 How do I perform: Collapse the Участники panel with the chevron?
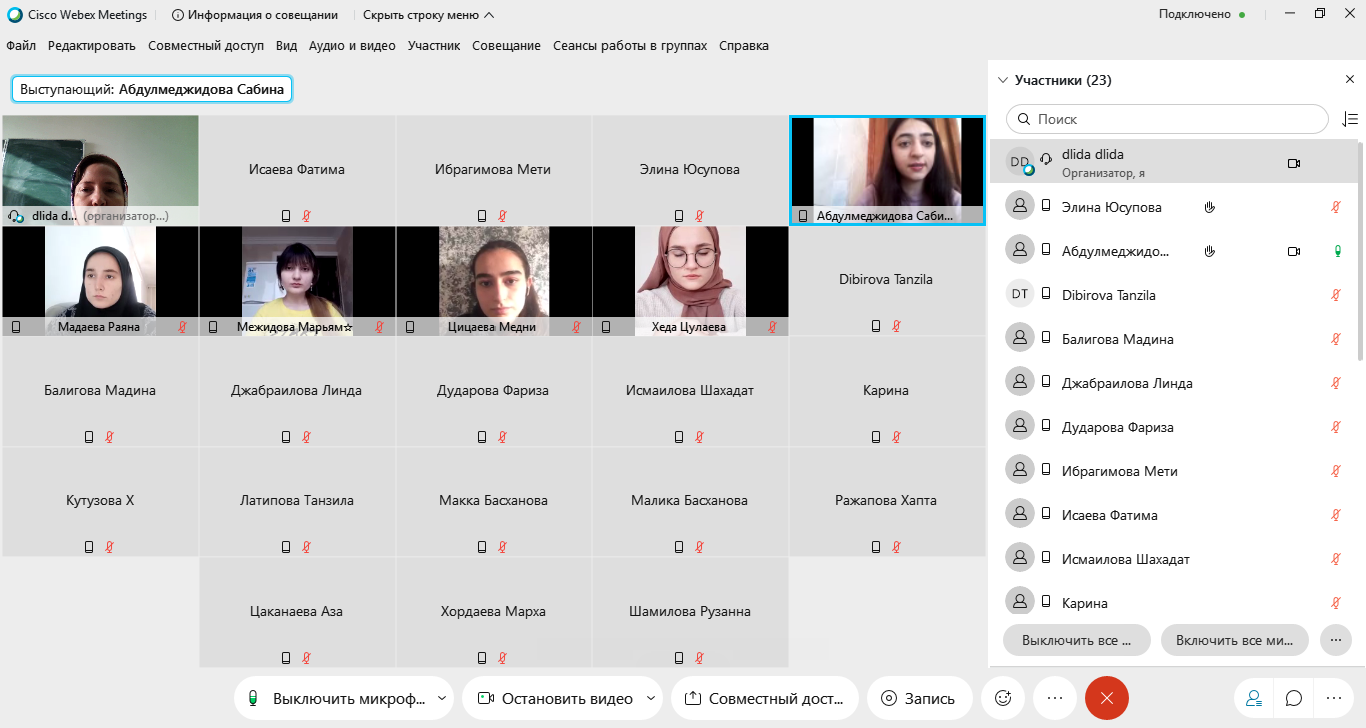click(1003, 80)
